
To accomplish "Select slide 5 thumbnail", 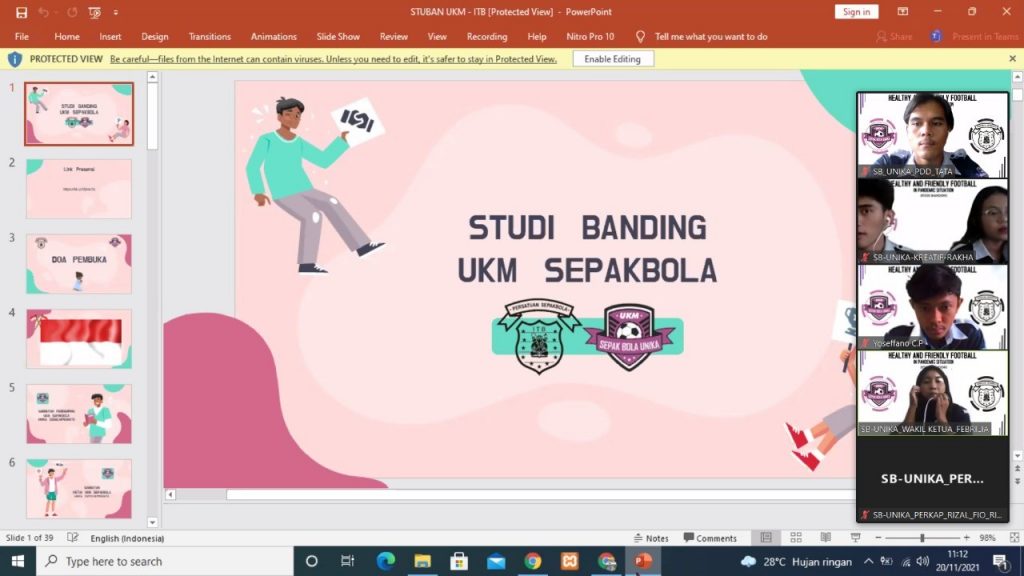I will [x=79, y=414].
